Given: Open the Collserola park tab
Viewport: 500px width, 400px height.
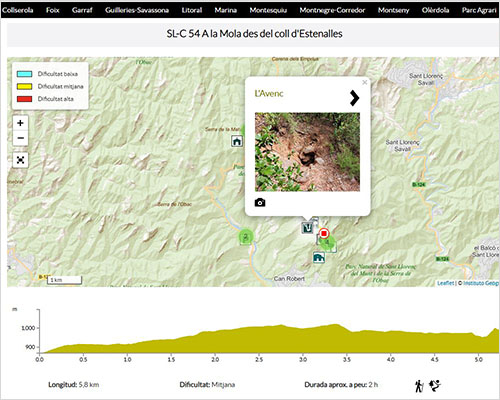Looking at the screenshot, I should (x=18, y=10).
